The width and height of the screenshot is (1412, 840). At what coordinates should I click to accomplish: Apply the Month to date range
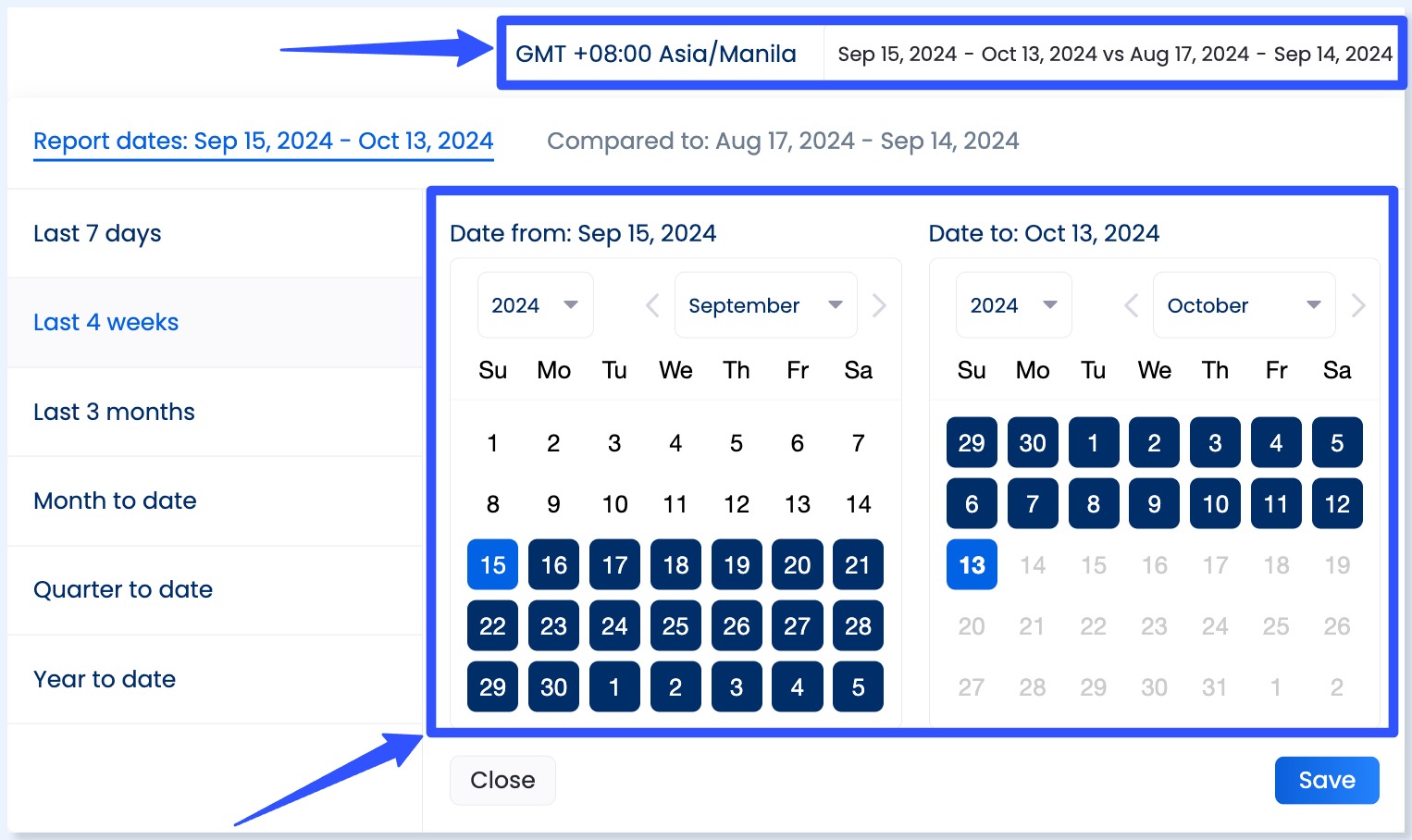pos(115,500)
